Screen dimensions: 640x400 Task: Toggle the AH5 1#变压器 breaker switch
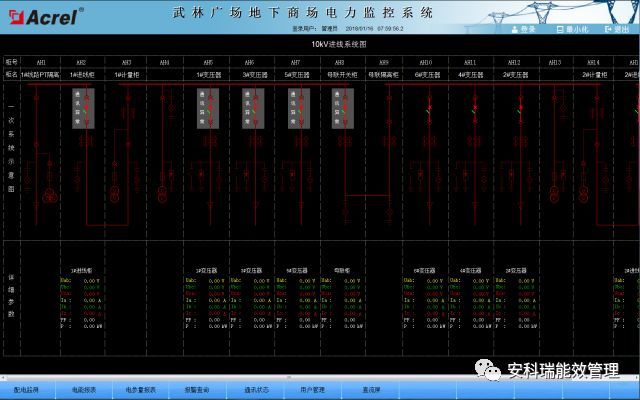coord(208,108)
